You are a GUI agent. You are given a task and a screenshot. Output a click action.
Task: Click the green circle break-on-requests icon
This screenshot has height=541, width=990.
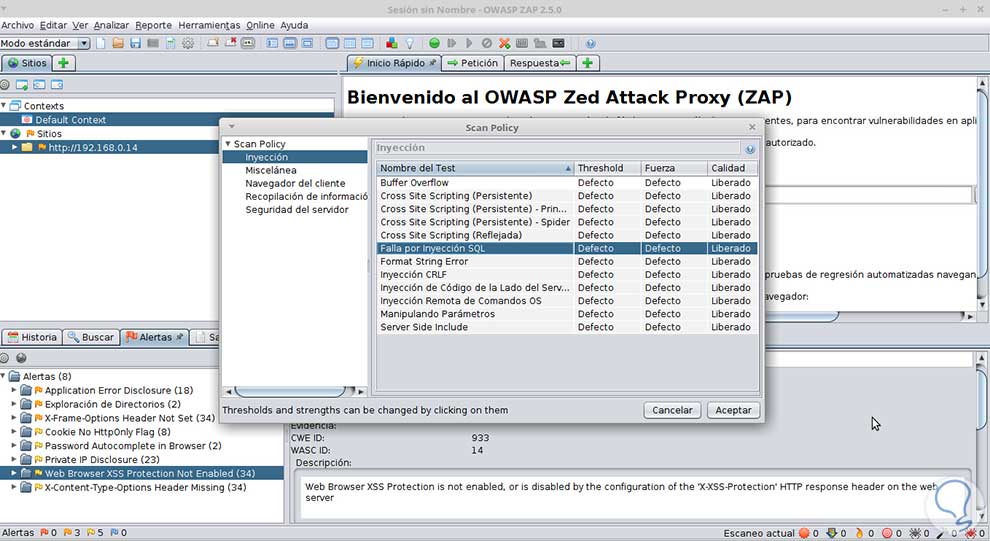click(x=434, y=43)
